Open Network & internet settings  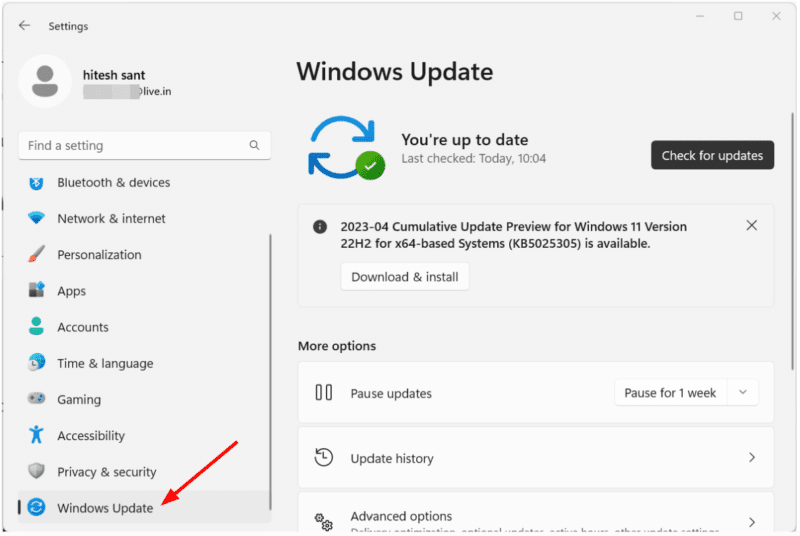(x=144, y=218)
